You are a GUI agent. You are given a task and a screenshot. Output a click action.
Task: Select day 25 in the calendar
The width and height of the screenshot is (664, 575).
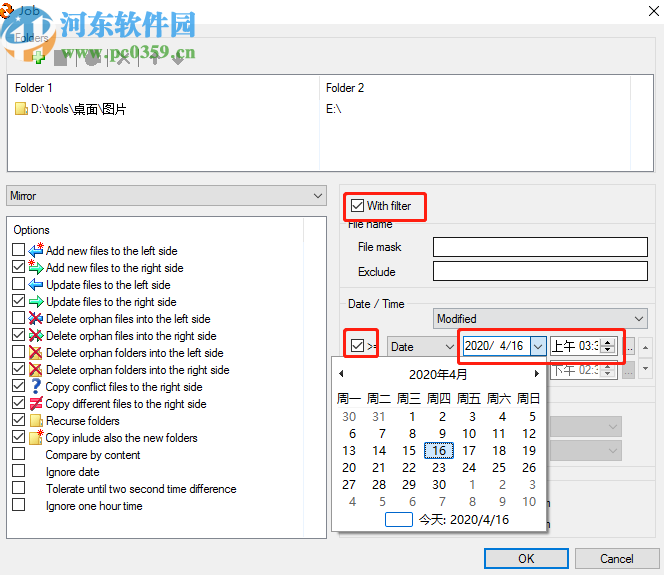pos(499,467)
